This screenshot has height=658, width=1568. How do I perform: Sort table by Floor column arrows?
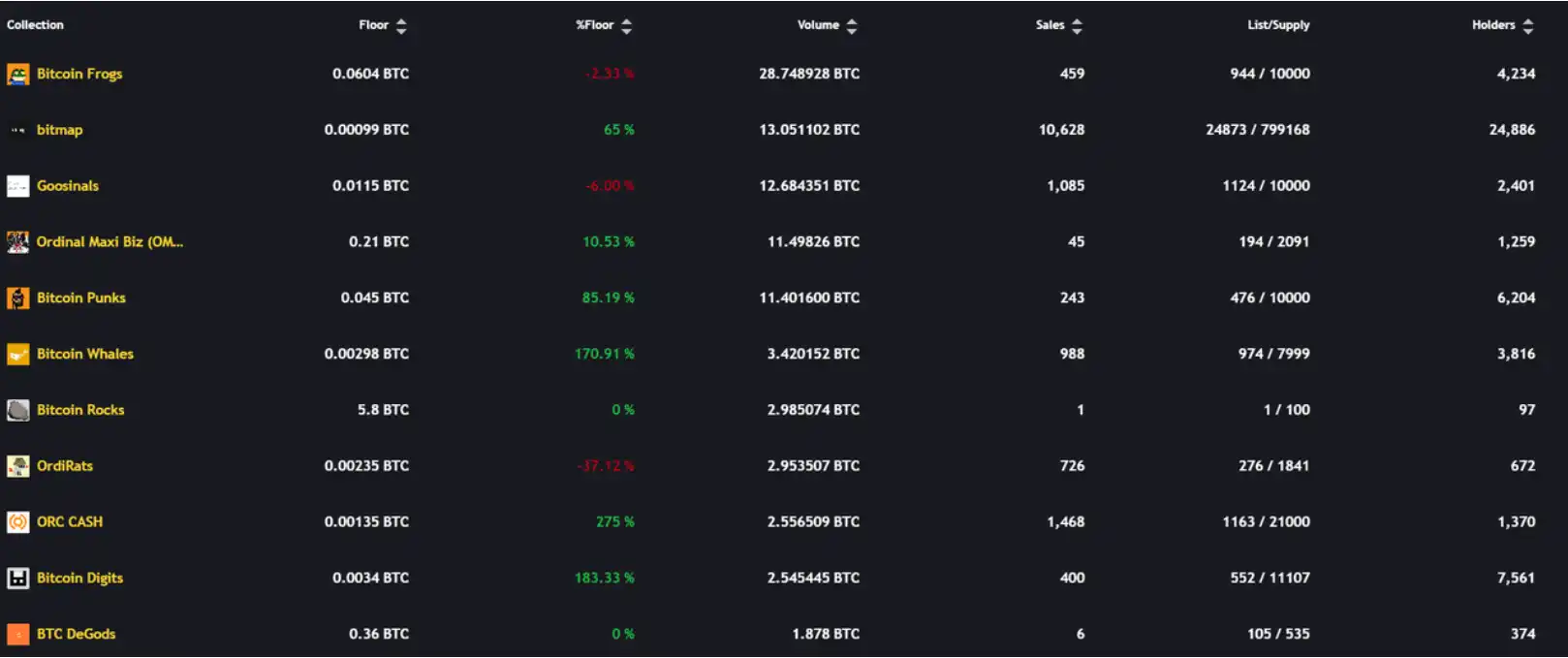[401, 26]
